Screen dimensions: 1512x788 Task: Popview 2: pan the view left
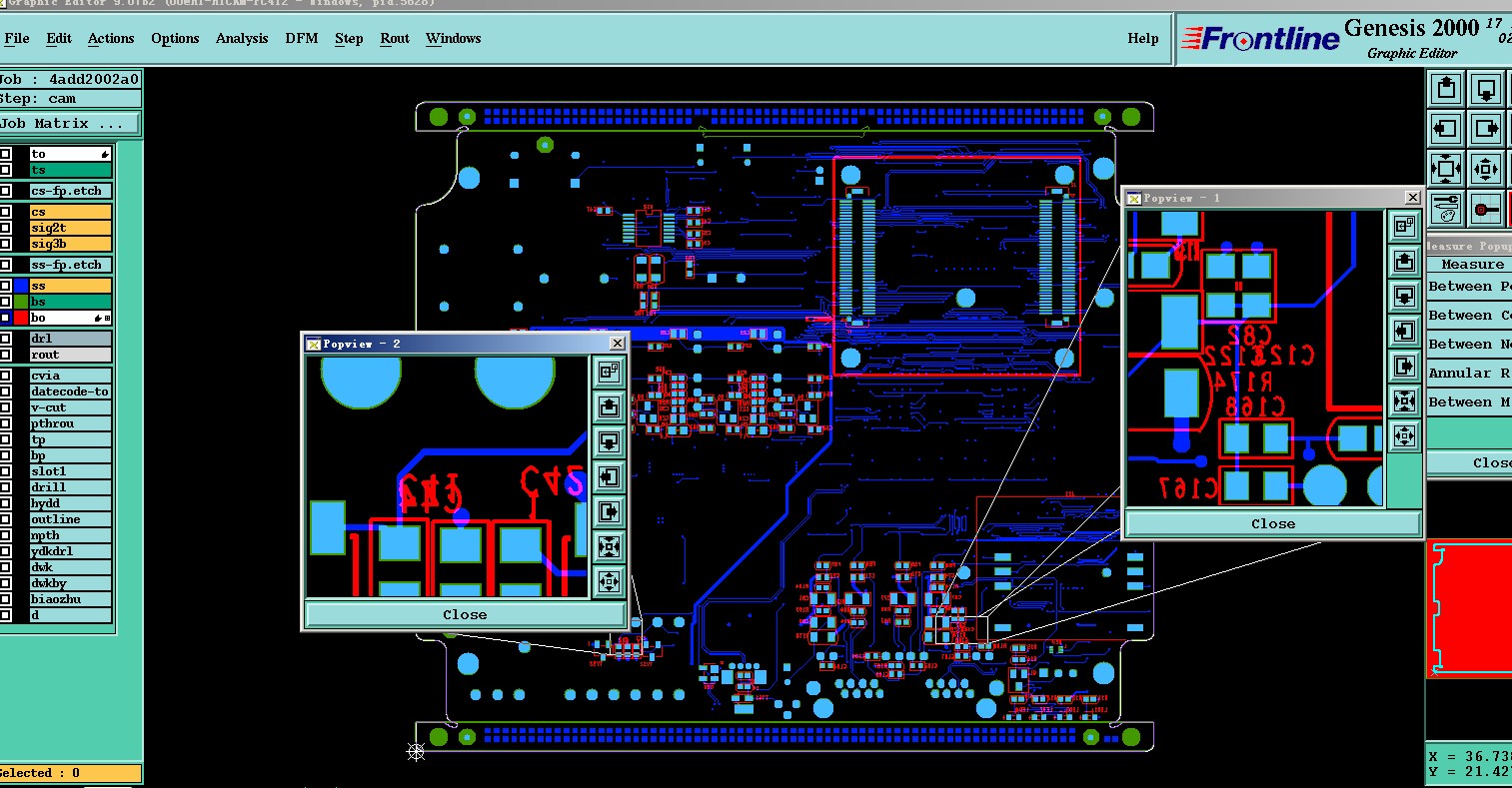click(x=609, y=477)
